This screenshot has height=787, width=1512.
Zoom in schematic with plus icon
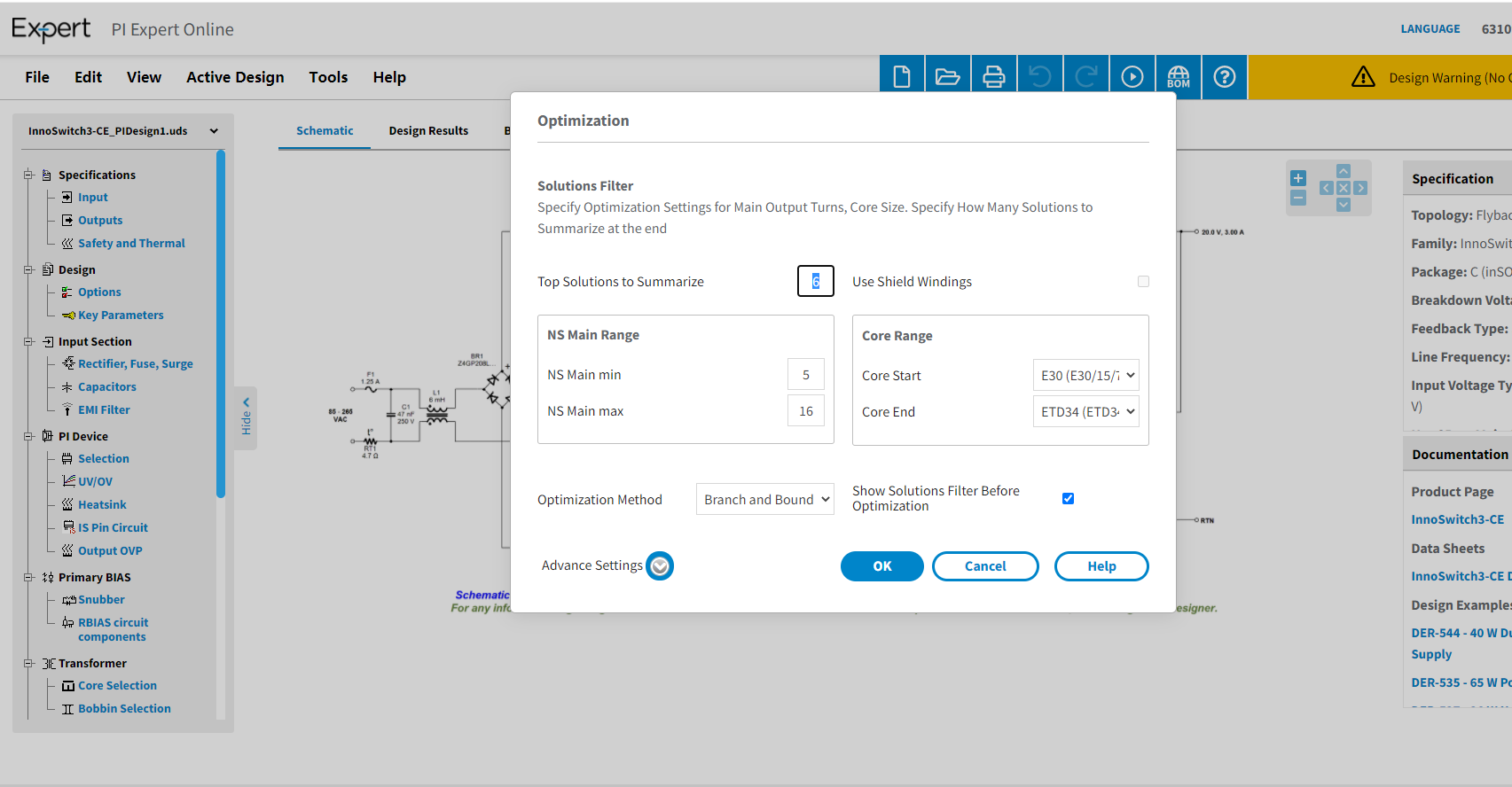(x=1298, y=178)
